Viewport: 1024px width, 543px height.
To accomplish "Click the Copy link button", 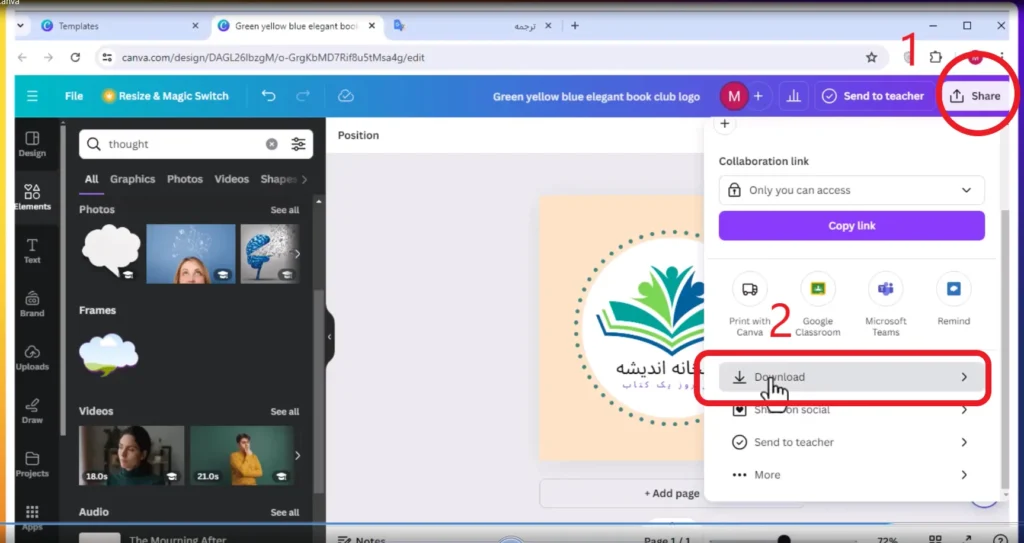I will pos(852,225).
